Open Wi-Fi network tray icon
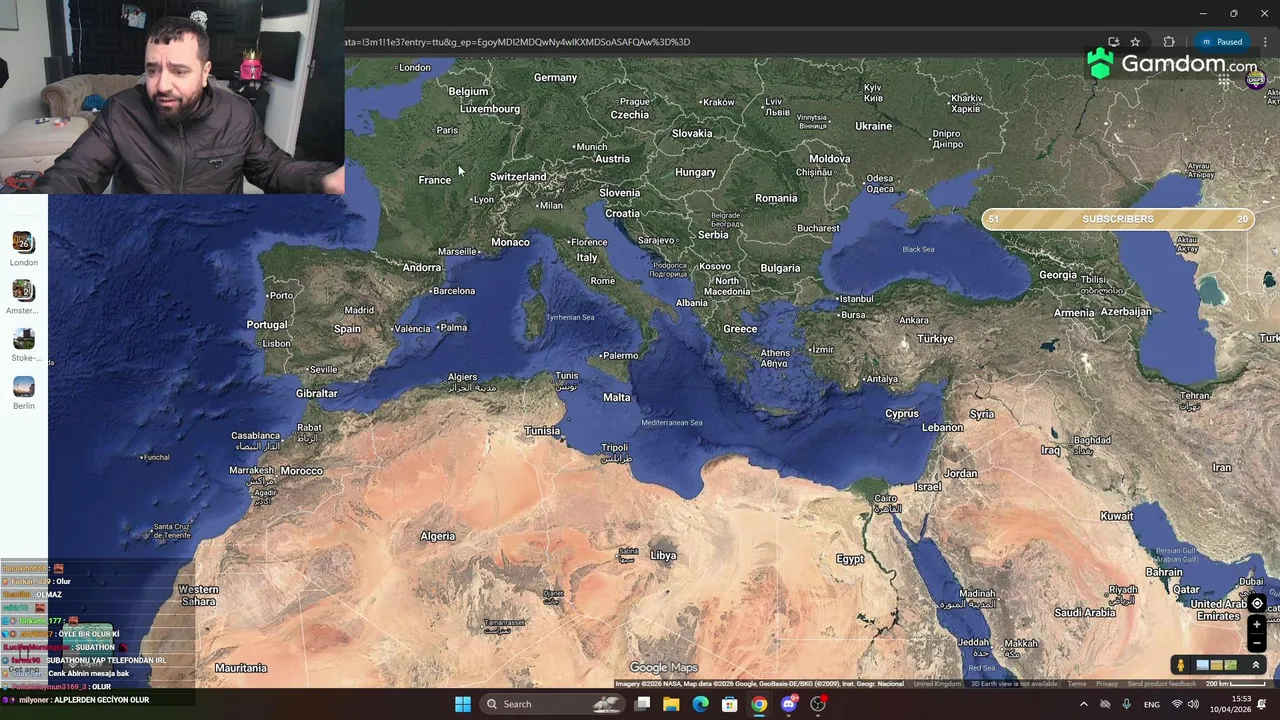The image size is (1280, 720). pos(1177,704)
